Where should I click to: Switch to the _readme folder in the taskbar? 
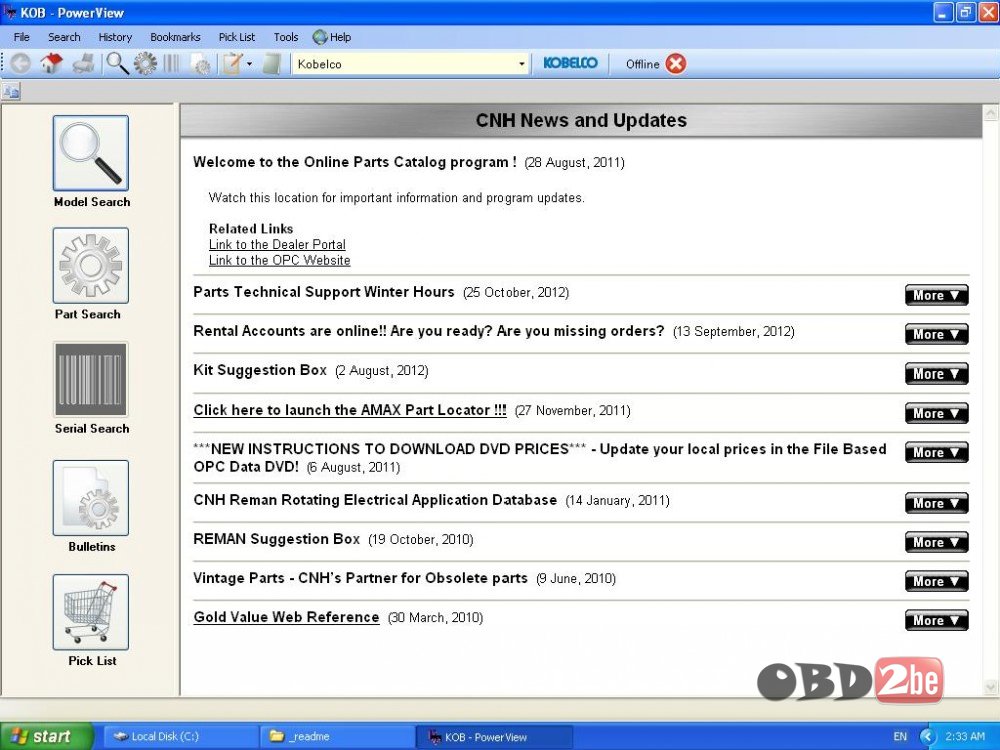pyautogui.click(x=338, y=737)
